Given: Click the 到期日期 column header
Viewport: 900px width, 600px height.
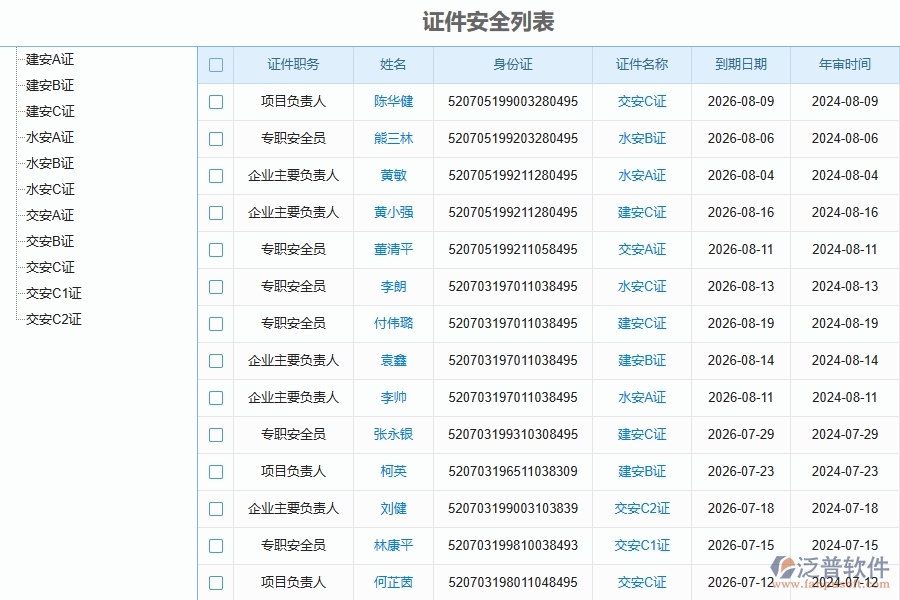Looking at the screenshot, I should (x=739, y=64).
